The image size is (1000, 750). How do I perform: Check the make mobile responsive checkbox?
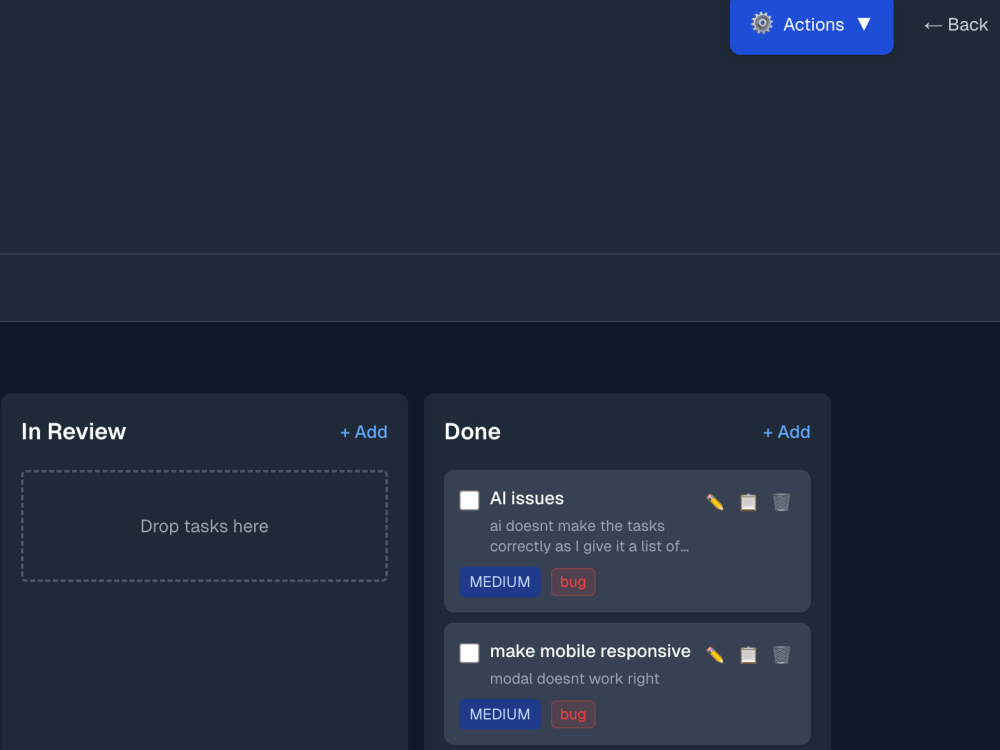pyautogui.click(x=469, y=653)
